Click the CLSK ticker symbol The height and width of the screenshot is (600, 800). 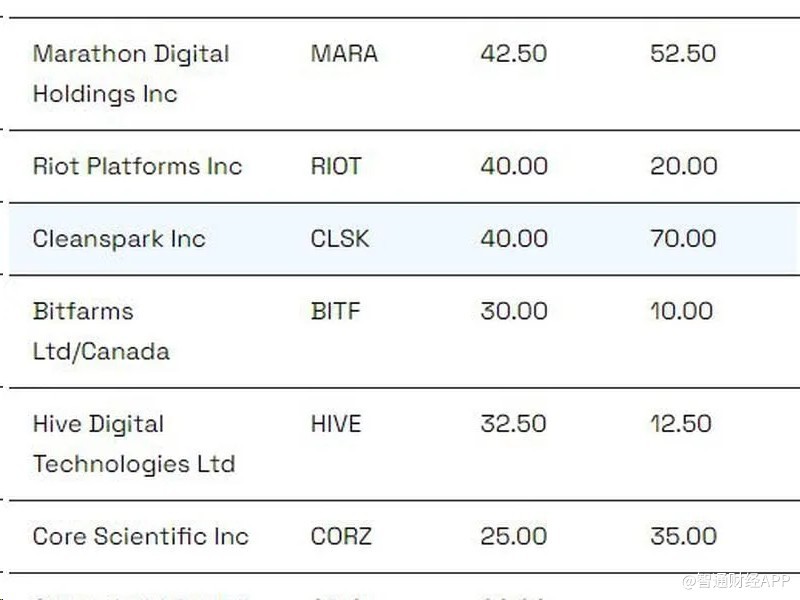pyautogui.click(x=340, y=239)
